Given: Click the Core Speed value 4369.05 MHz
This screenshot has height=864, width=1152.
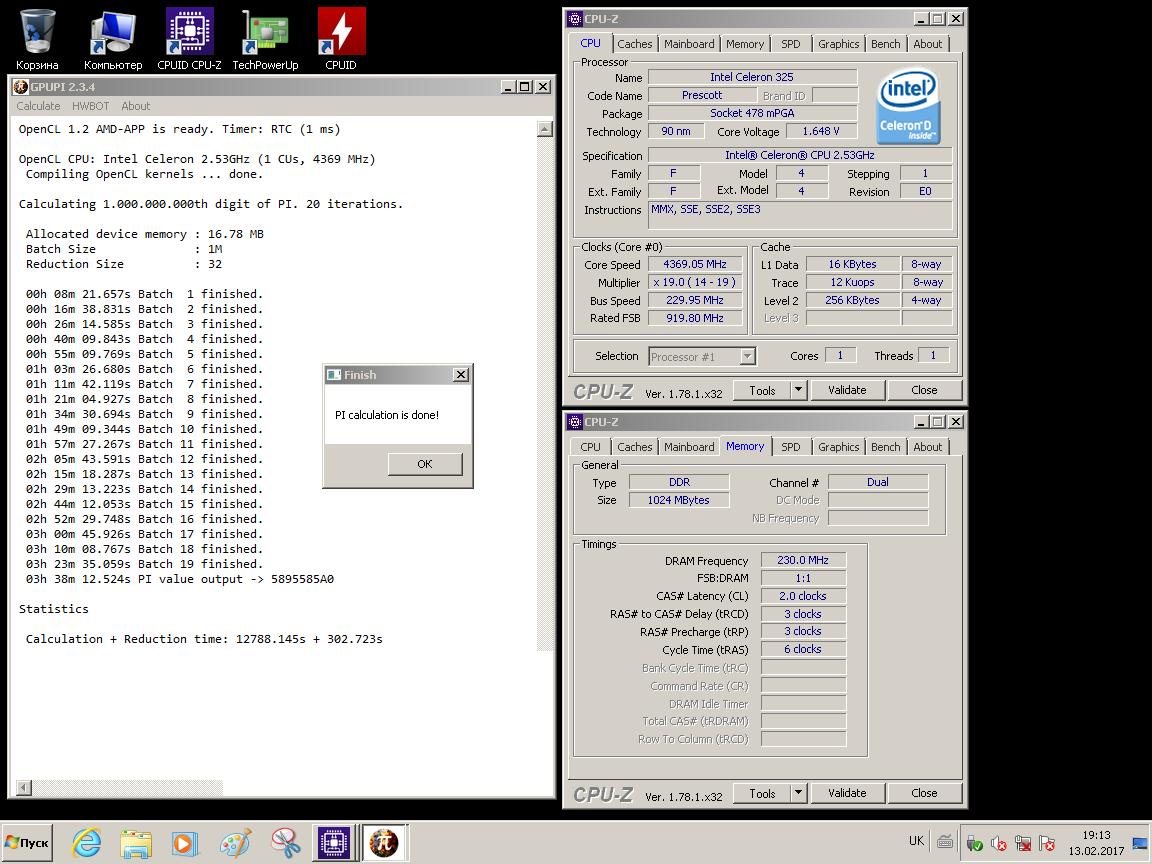Looking at the screenshot, I should (694, 264).
